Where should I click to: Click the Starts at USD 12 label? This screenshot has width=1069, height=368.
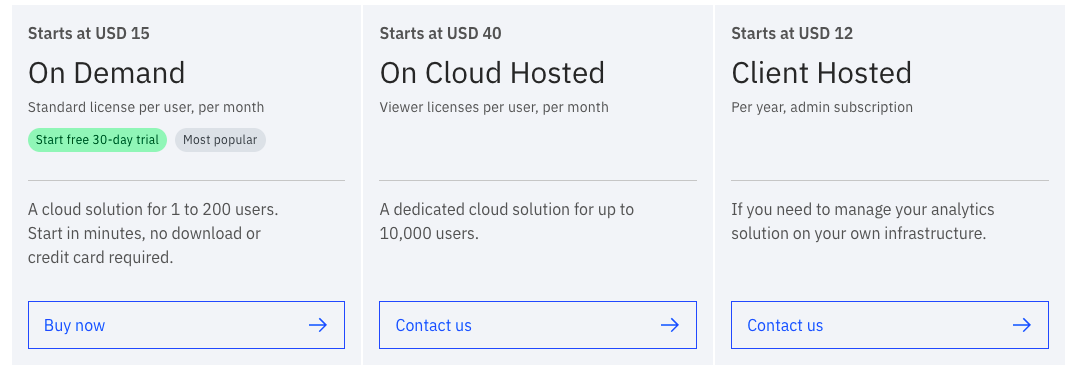(x=792, y=33)
